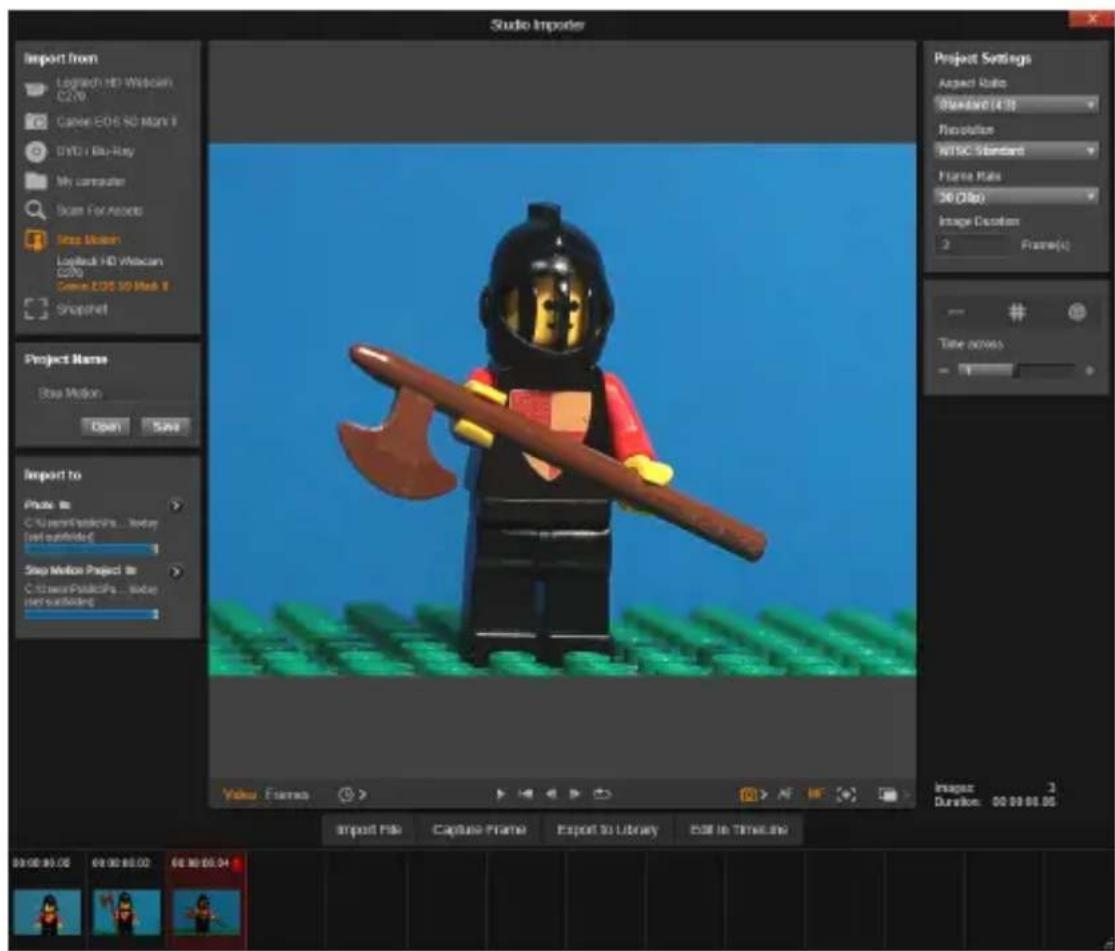Choose Canon EOS 5D Mark II camera source

[x=100, y=122]
